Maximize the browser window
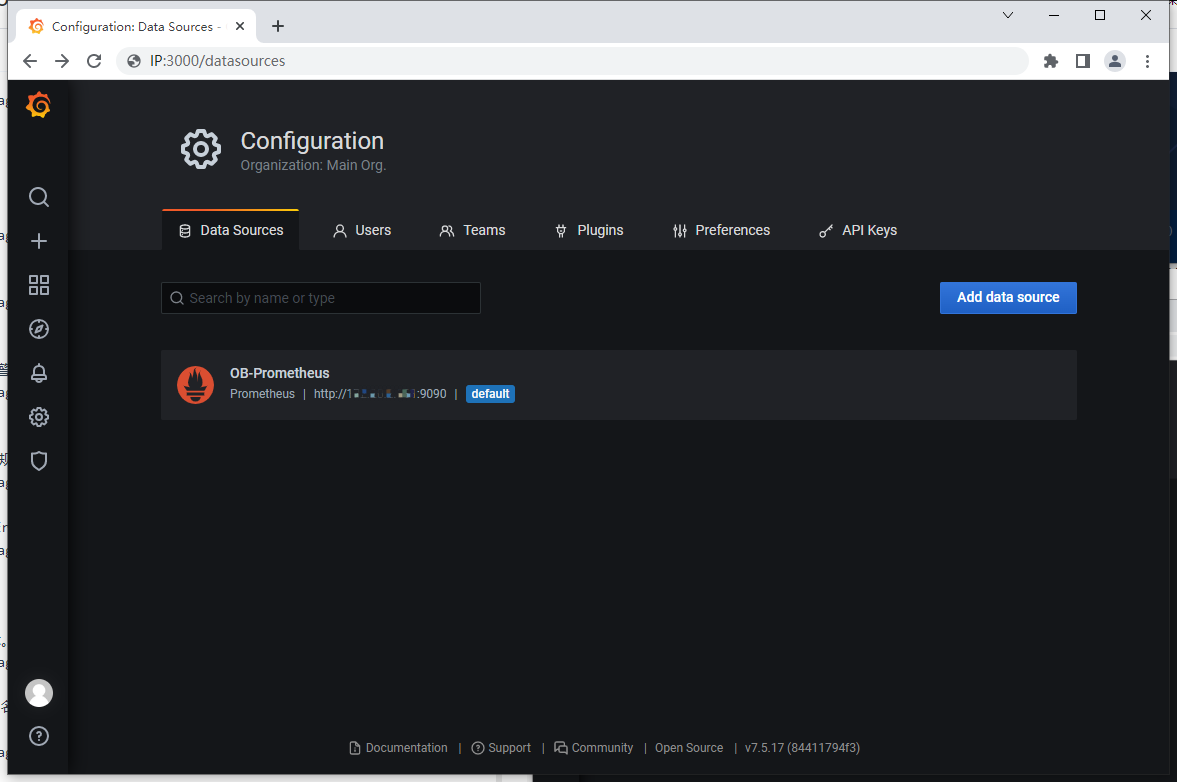Viewport: 1177px width, 782px height. click(1100, 15)
